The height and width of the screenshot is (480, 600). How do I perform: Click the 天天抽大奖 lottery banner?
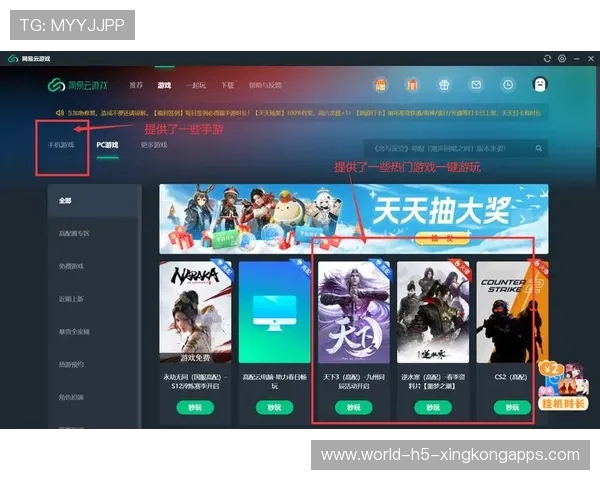click(354, 219)
